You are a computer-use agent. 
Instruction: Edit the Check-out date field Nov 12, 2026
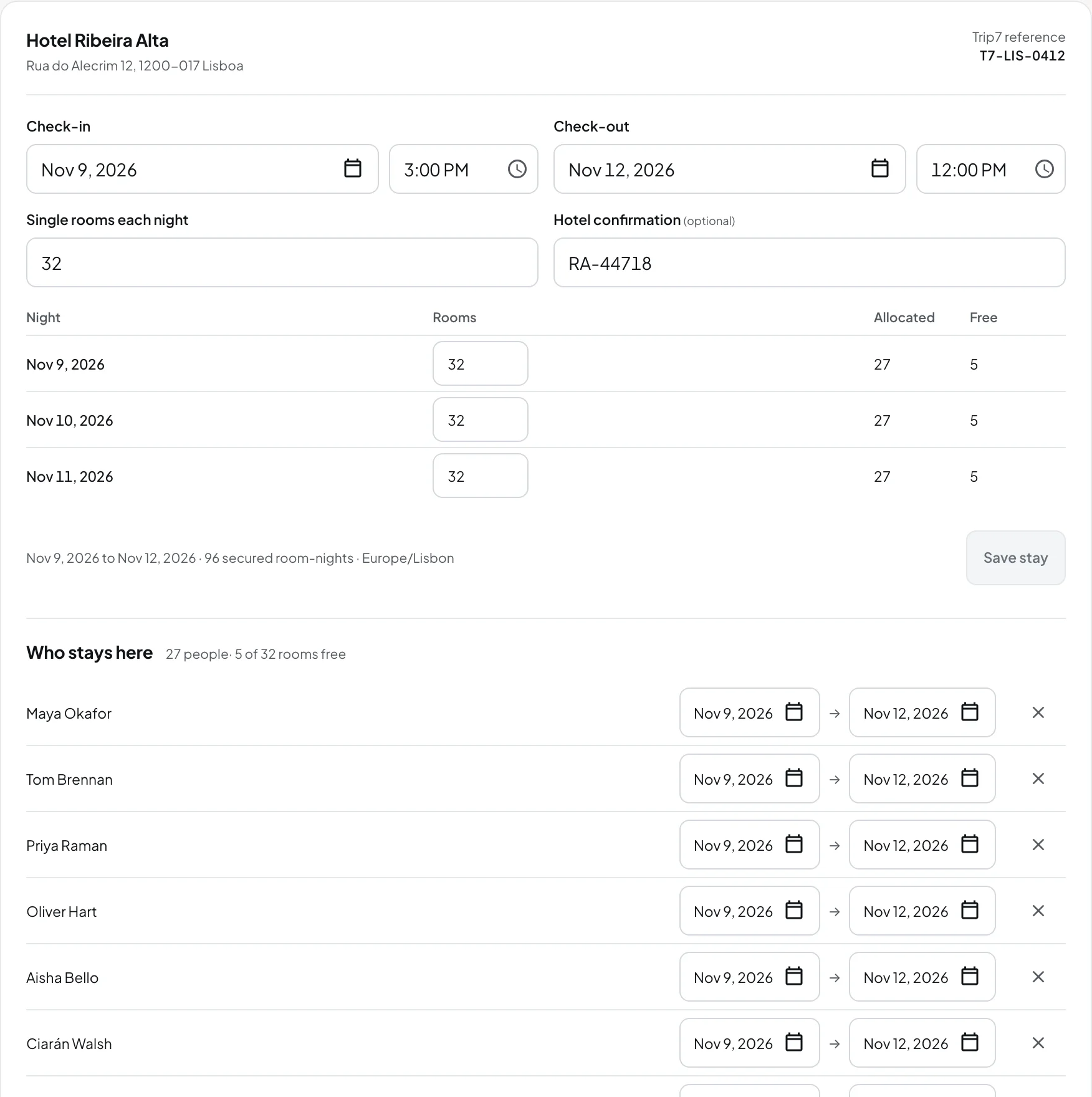[x=729, y=169]
